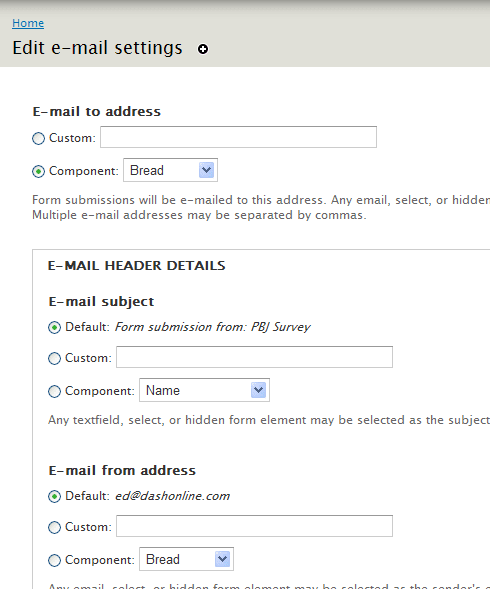Open the Bread dropdown under E-mail to address
Viewport: 490px width, 589px height.
click(x=171, y=170)
